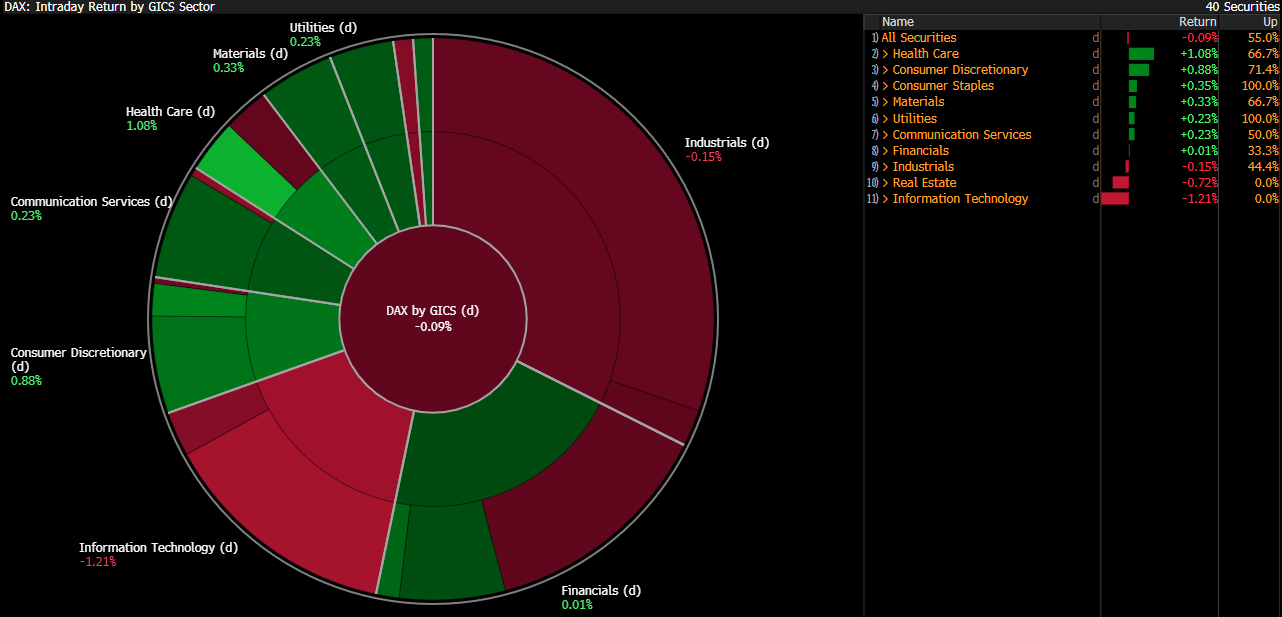
Task: Click the Financials (d) chart label
Action: (x=601, y=590)
